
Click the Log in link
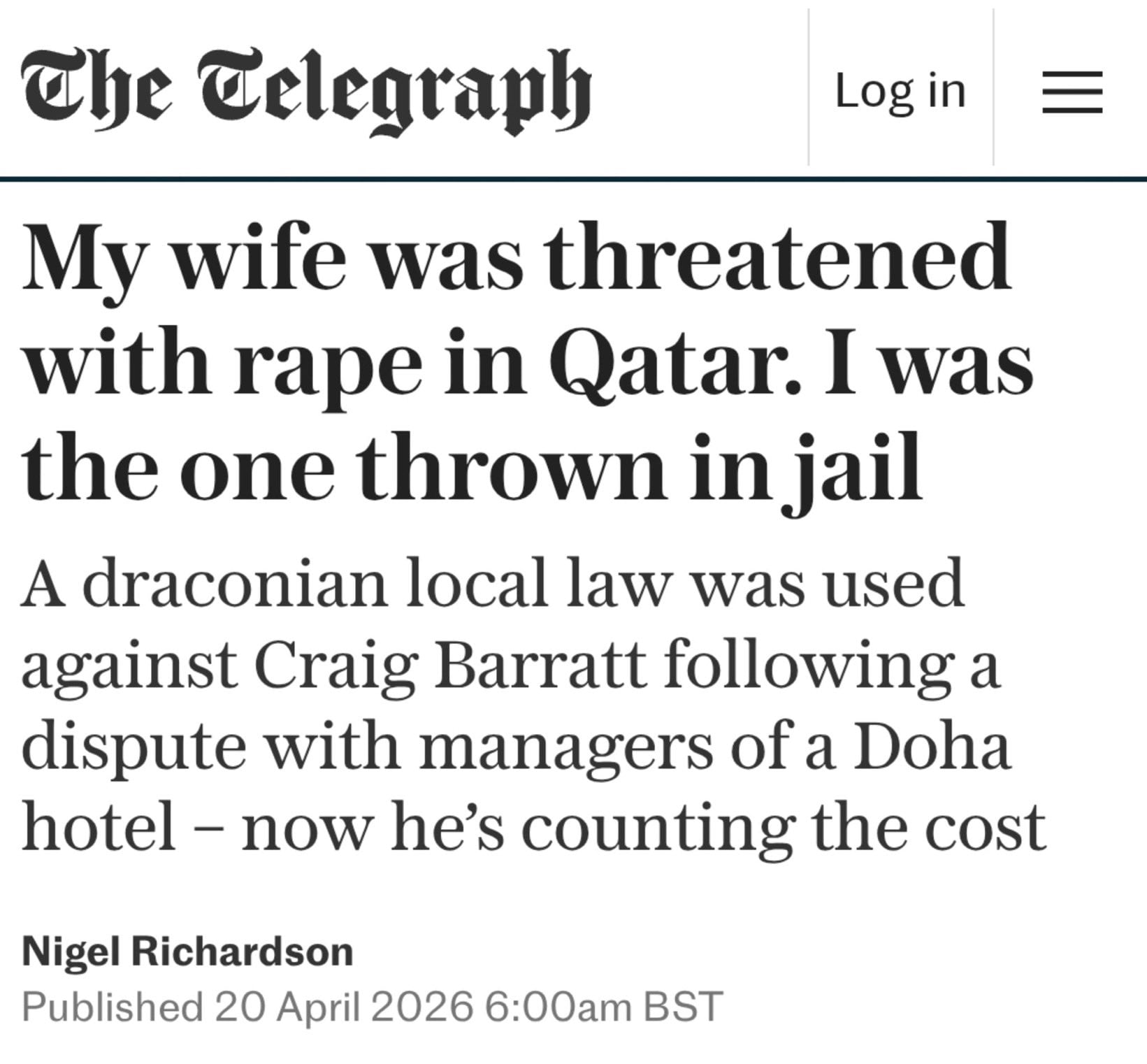point(900,91)
